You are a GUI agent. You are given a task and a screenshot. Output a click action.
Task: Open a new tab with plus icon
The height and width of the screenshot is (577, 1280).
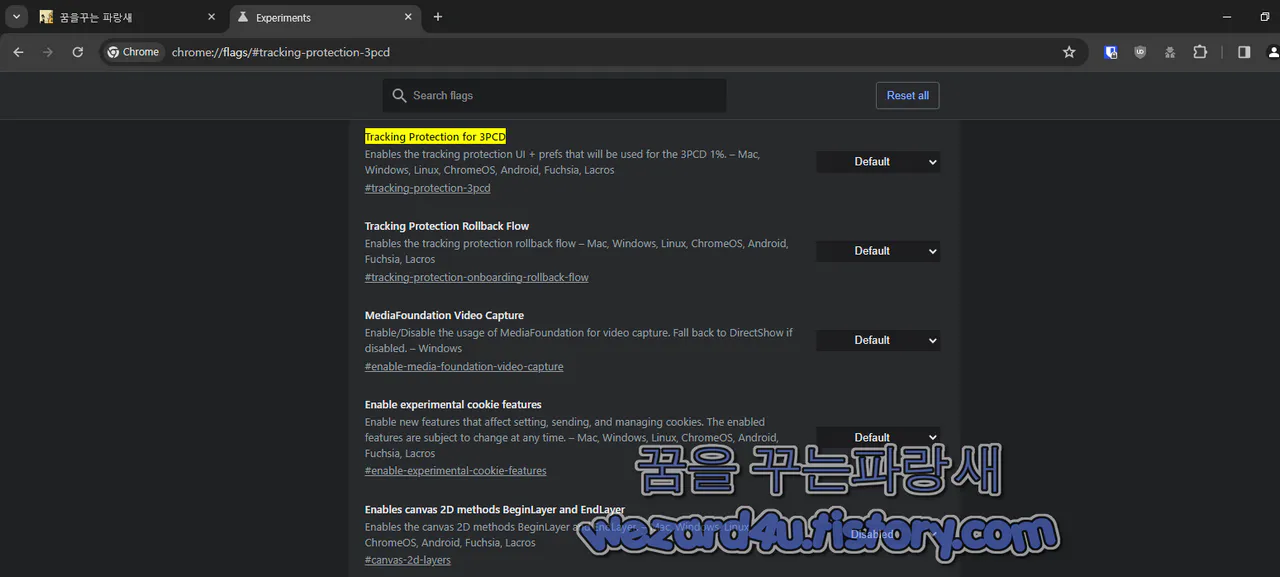(x=438, y=17)
